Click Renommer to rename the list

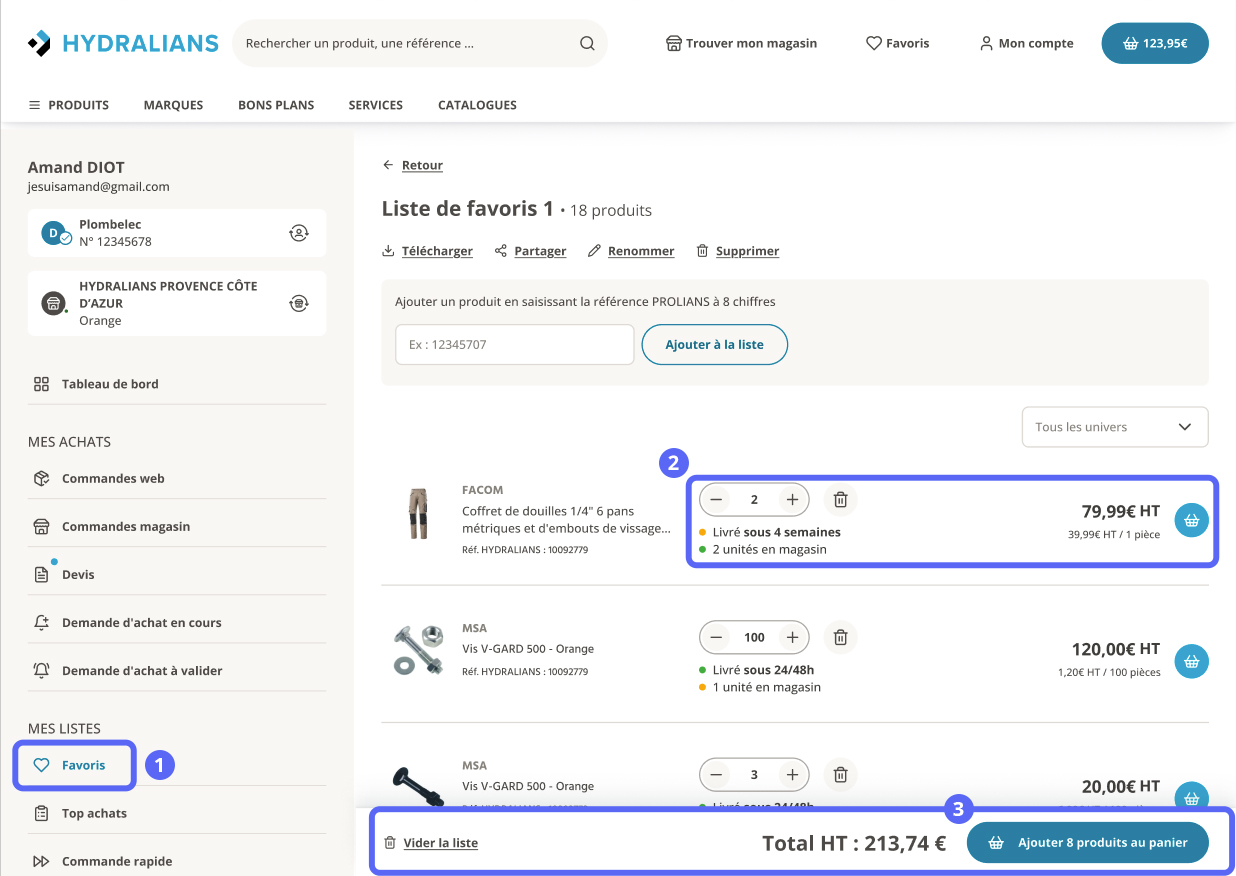[631, 251]
